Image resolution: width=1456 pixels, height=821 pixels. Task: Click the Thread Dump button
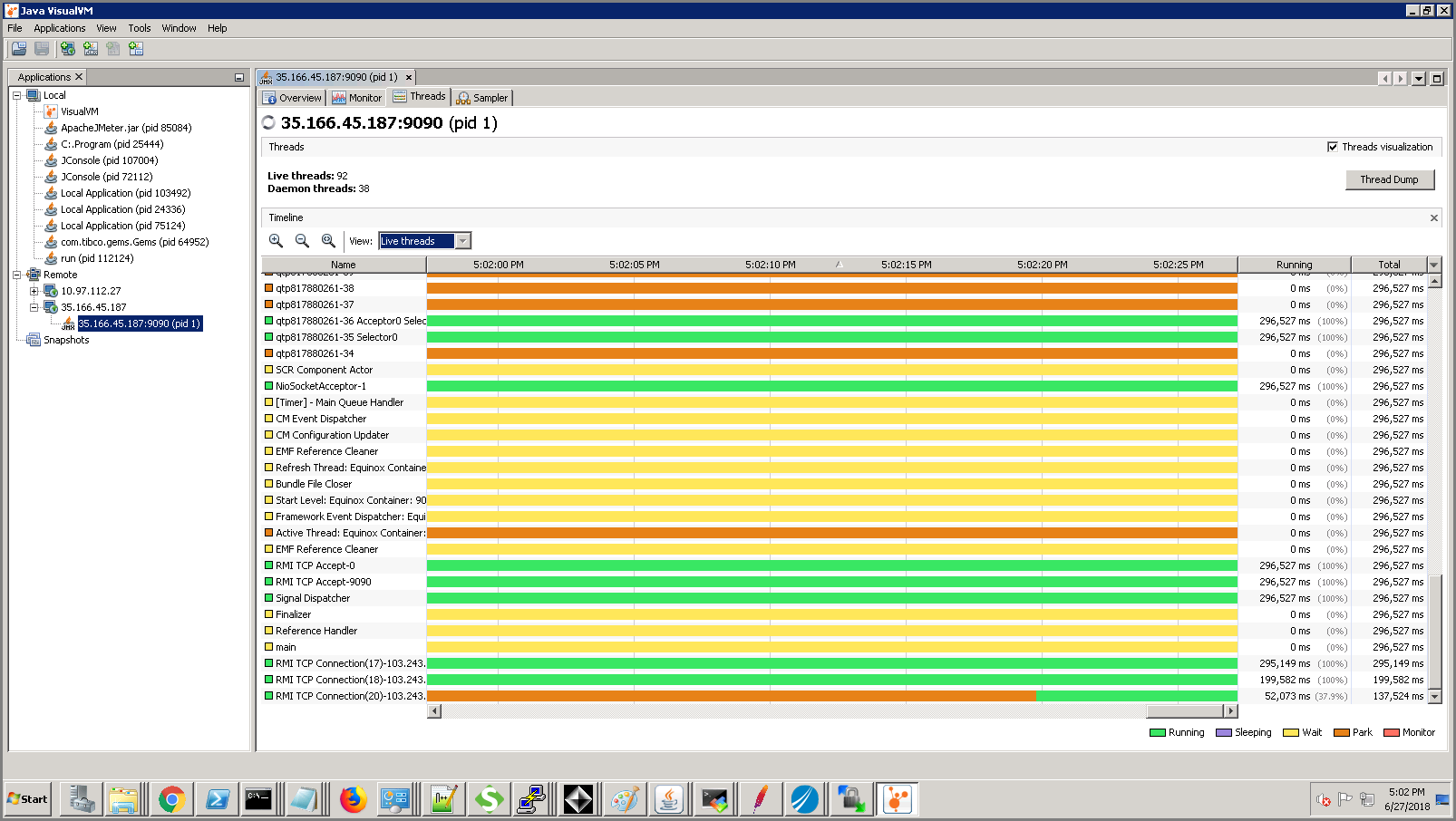1389,179
